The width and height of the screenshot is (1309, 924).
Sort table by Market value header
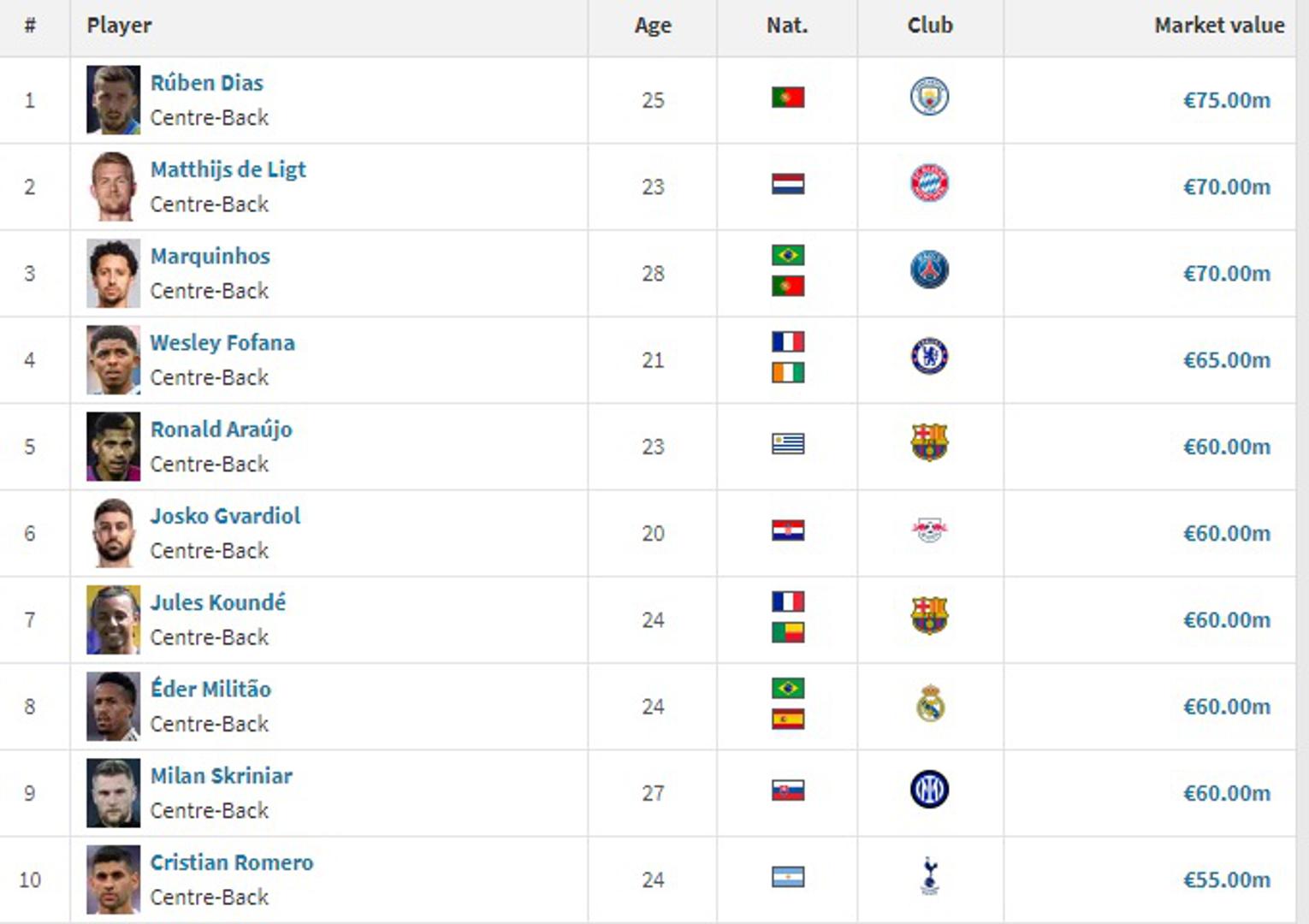(x=1218, y=26)
